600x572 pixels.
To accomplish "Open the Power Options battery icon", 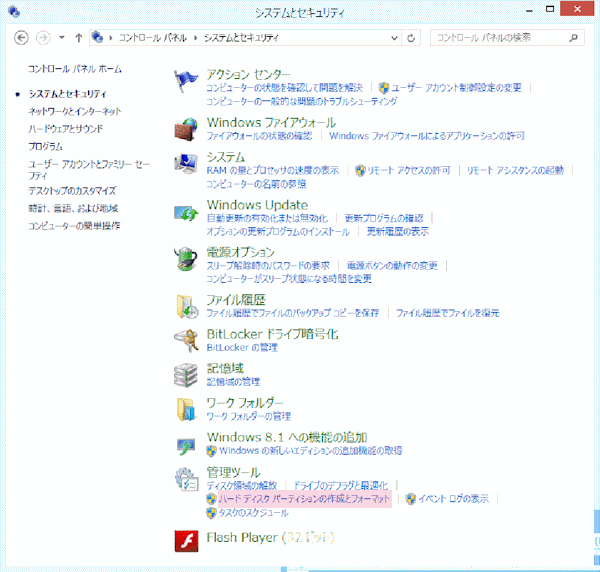I will (x=186, y=258).
